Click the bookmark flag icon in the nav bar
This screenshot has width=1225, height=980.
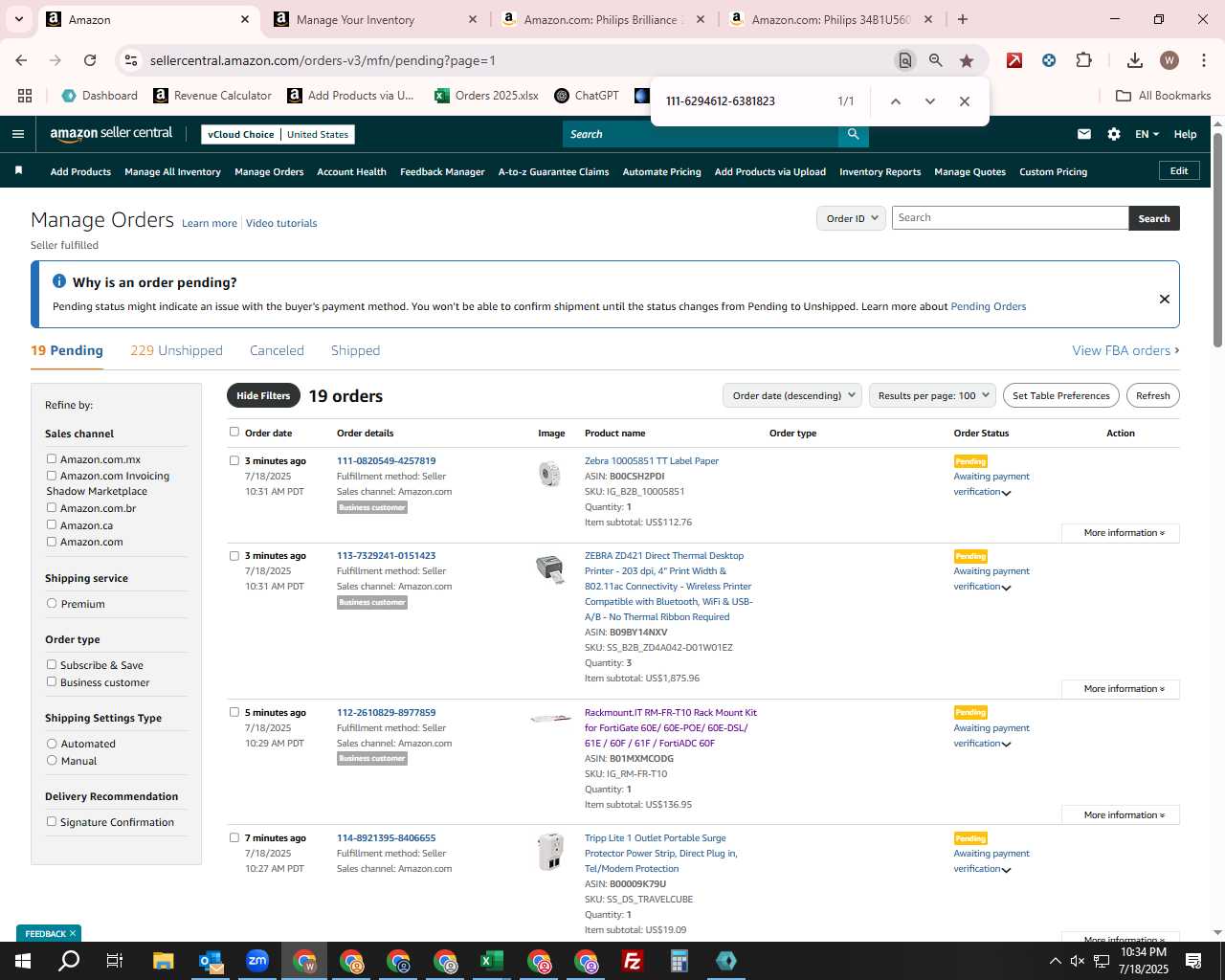tap(18, 170)
